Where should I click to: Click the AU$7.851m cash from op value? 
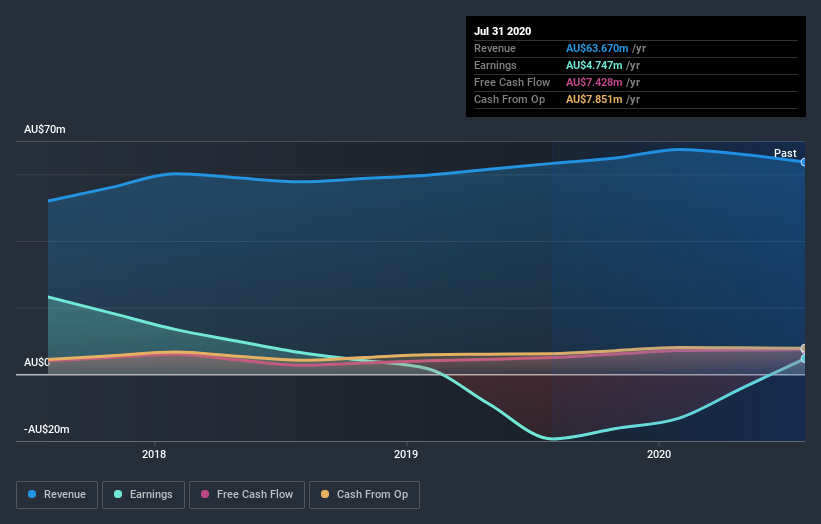point(594,99)
